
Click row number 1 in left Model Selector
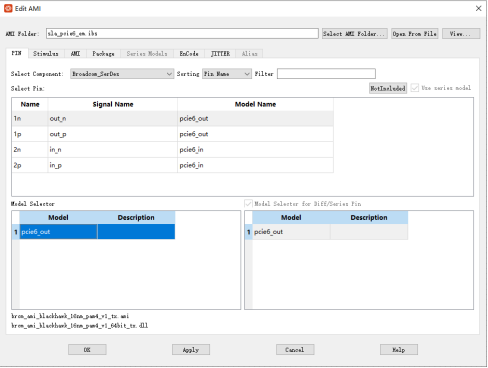click(x=16, y=232)
